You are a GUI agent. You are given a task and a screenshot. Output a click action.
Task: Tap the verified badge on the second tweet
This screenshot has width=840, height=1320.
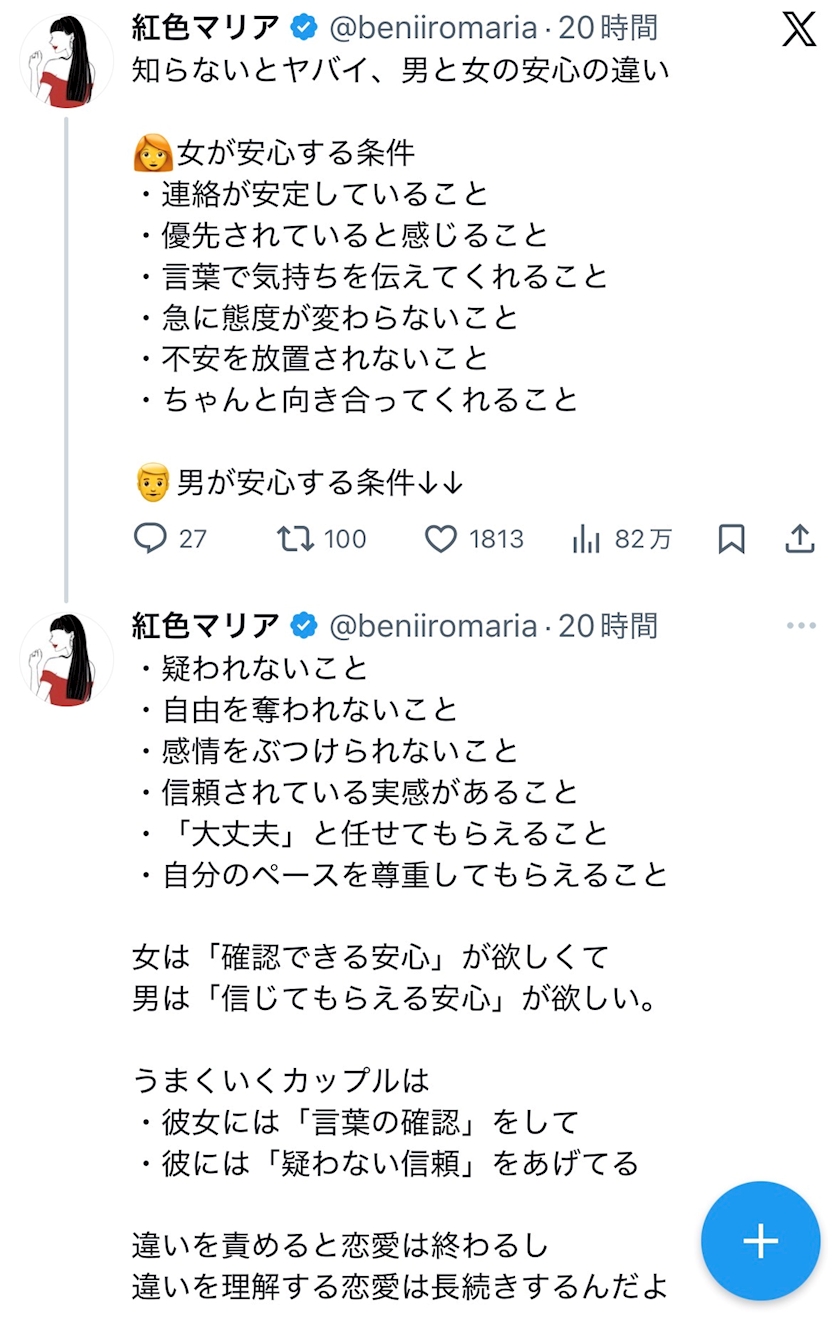click(x=304, y=626)
